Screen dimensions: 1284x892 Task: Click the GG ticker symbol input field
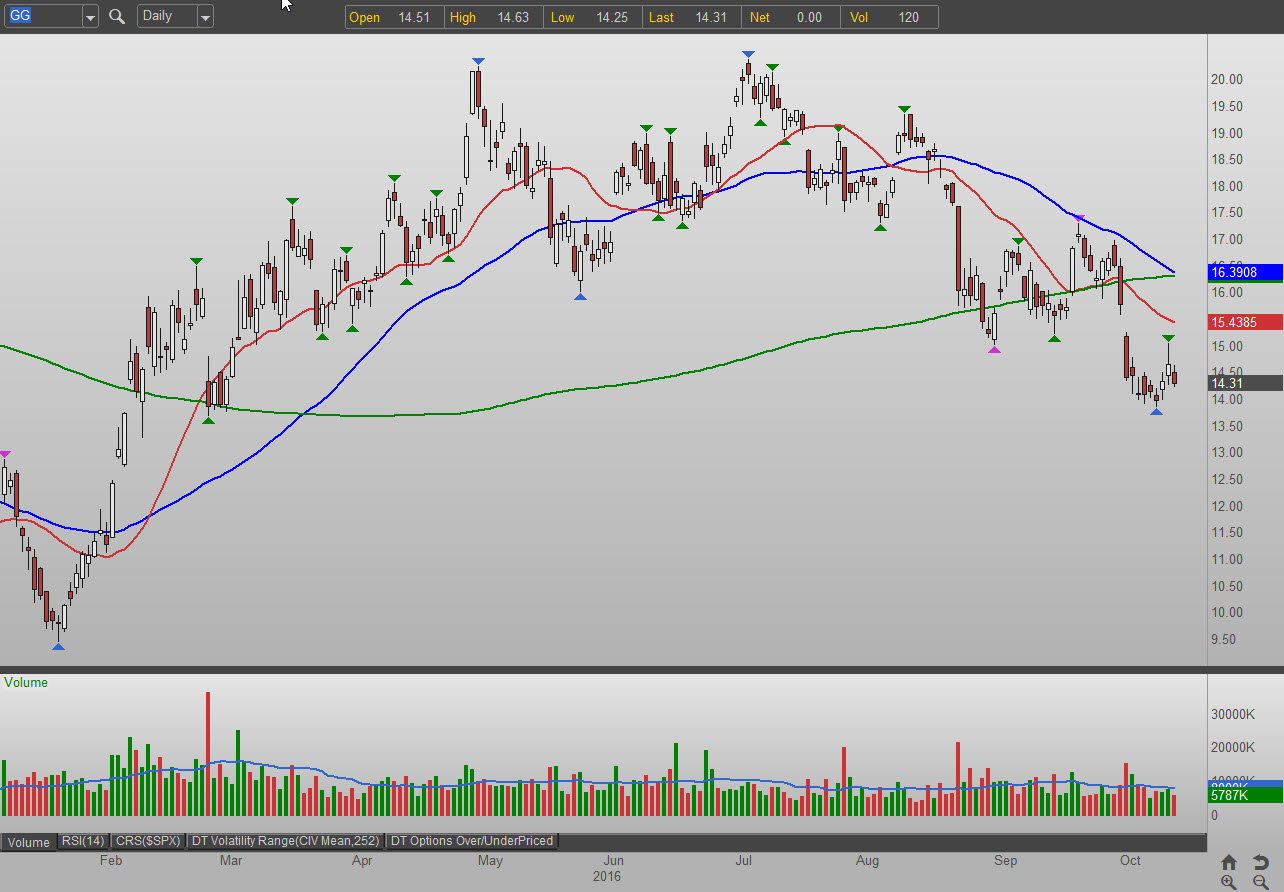click(x=42, y=16)
